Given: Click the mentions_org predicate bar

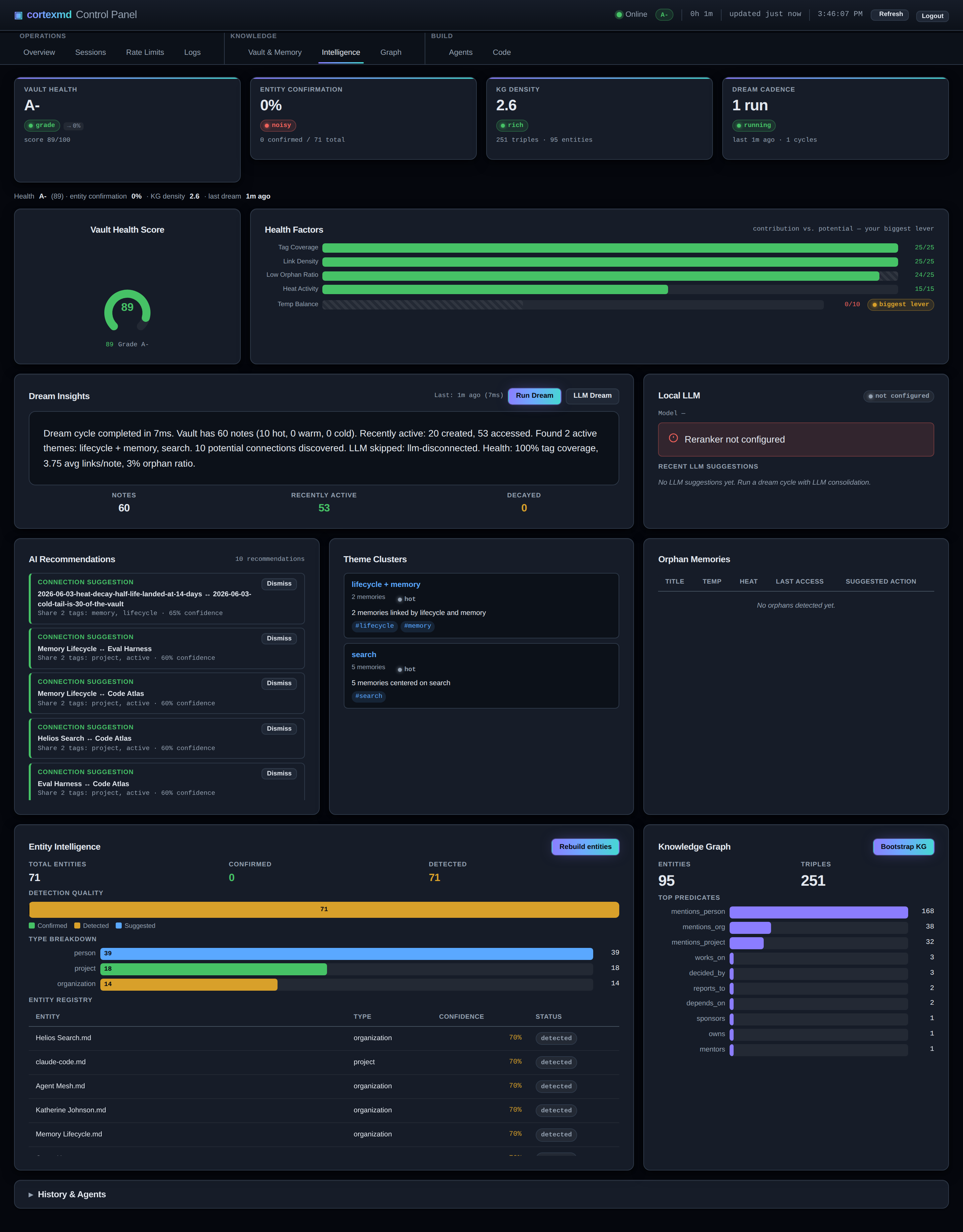Looking at the screenshot, I should click(x=819, y=928).
